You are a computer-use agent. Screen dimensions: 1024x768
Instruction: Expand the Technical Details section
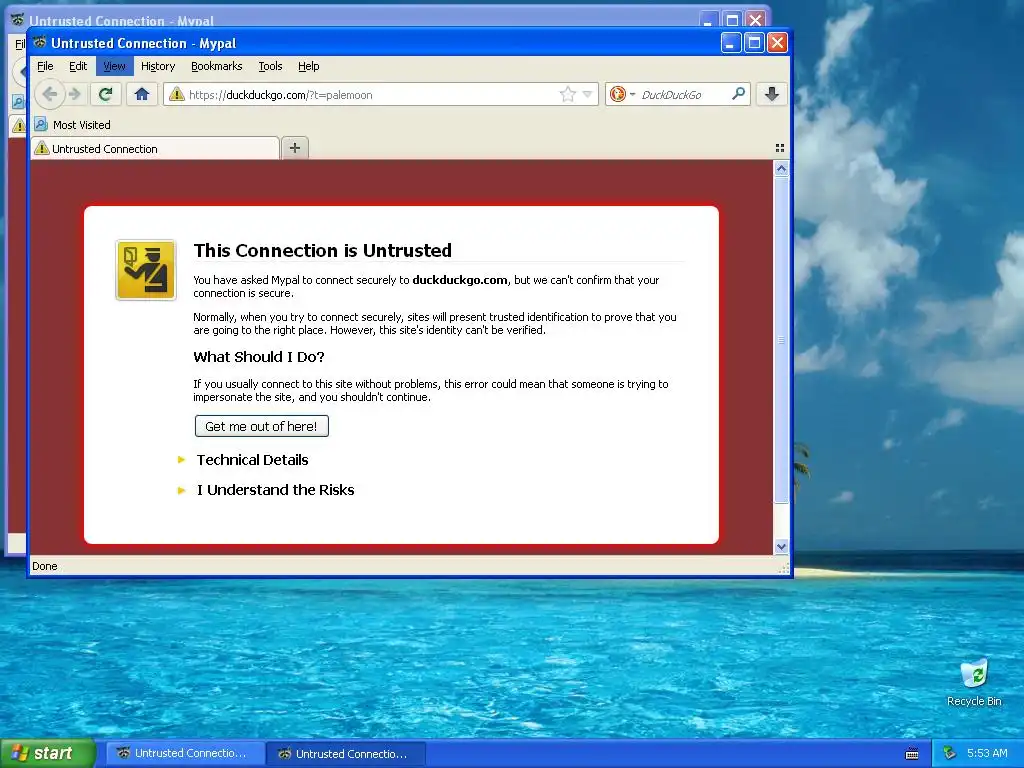coord(252,460)
